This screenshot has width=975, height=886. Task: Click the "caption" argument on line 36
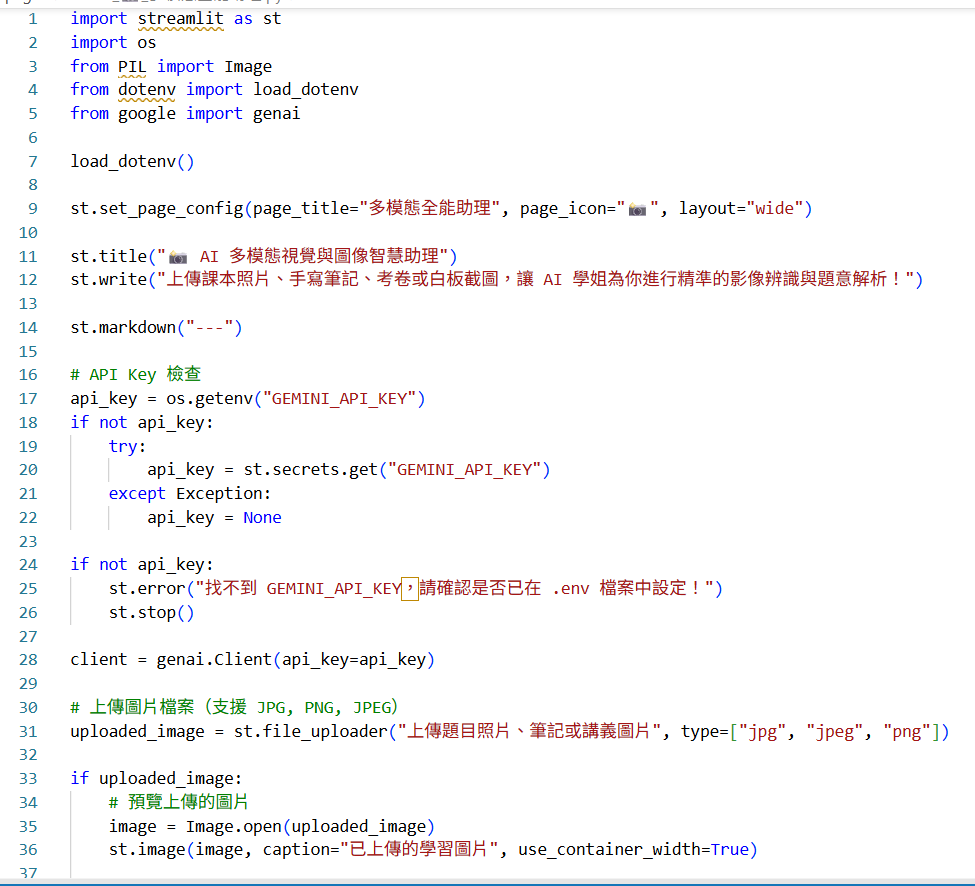pyautogui.click(x=296, y=850)
